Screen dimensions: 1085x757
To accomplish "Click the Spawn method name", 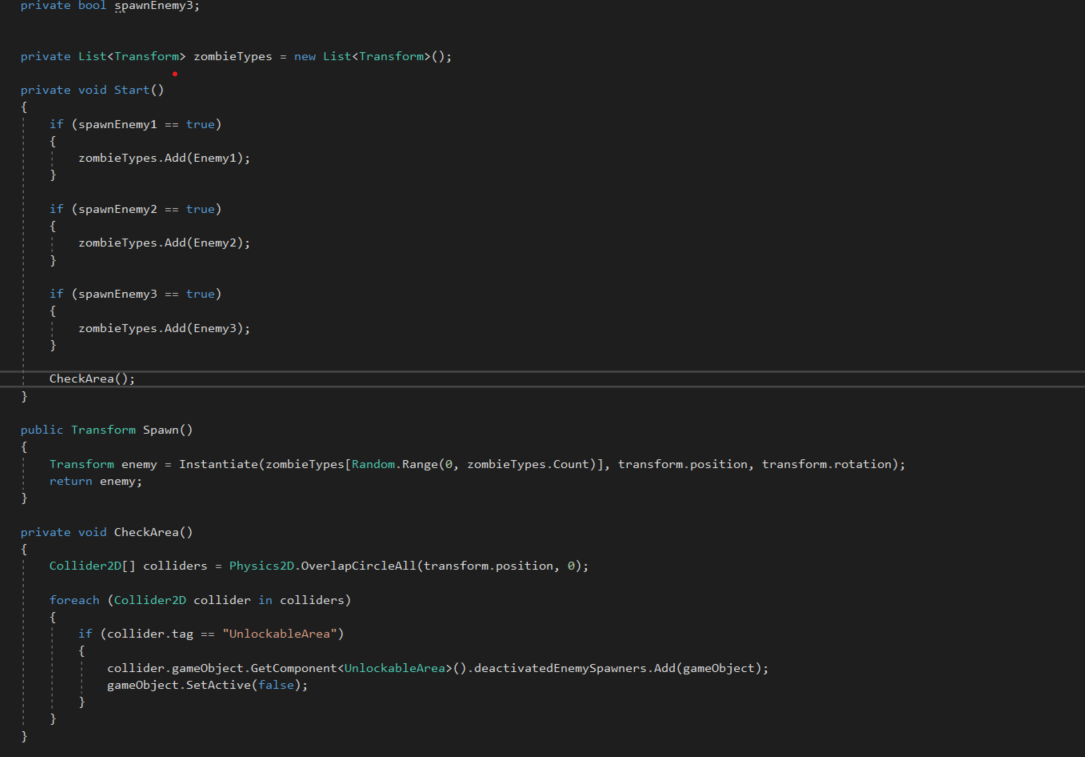I will tap(160, 430).
